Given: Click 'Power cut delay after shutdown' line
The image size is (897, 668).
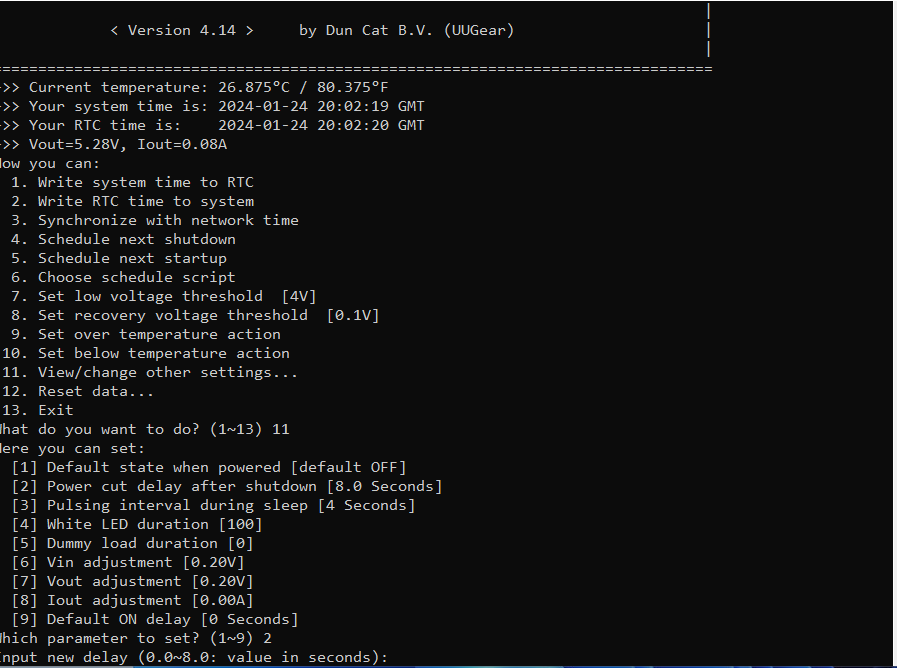Looking at the screenshot, I should point(244,486).
